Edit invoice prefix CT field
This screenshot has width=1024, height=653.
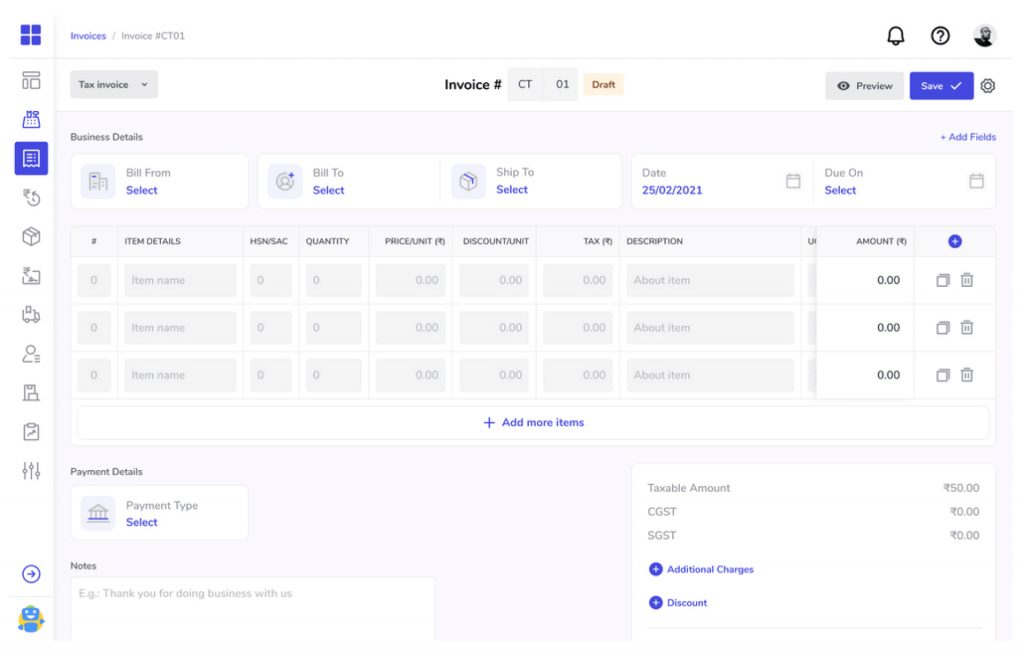click(x=525, y=84)
